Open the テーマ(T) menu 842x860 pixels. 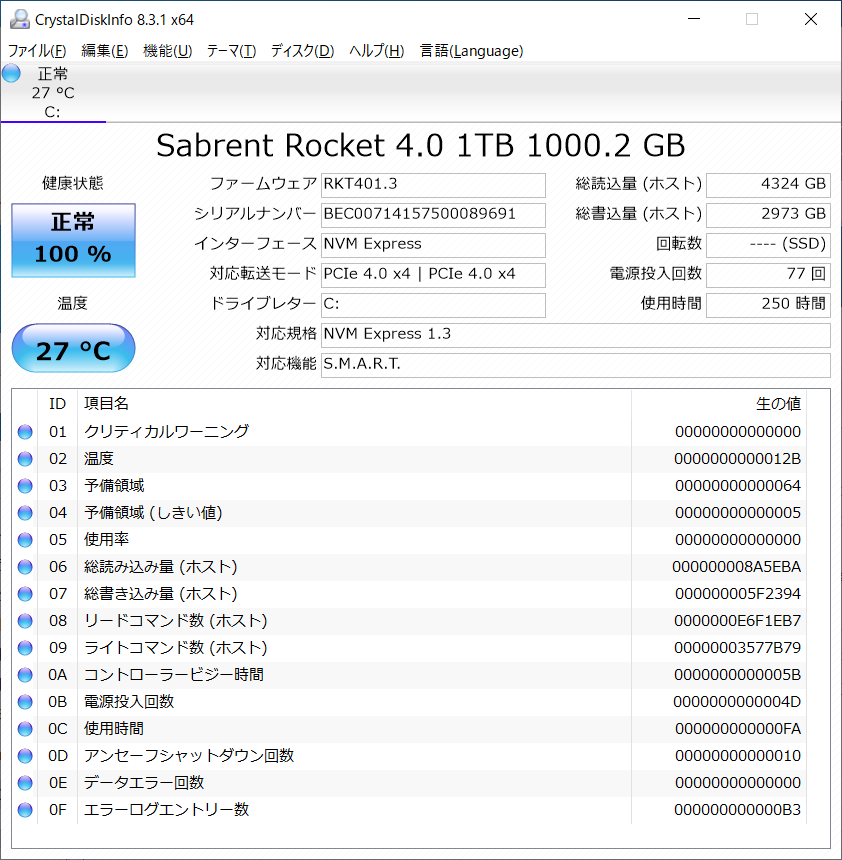tap(231, 51)
